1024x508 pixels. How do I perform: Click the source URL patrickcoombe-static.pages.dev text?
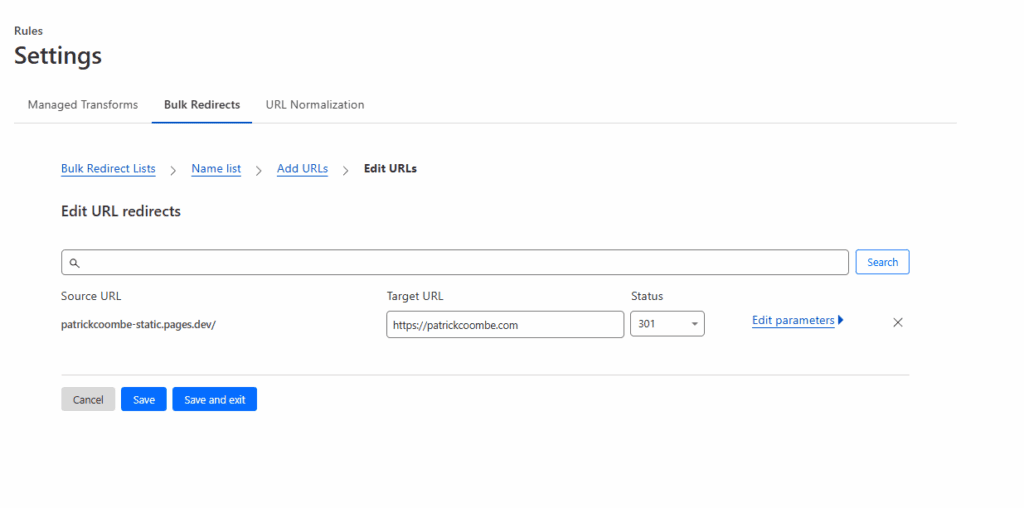point(138,324)
